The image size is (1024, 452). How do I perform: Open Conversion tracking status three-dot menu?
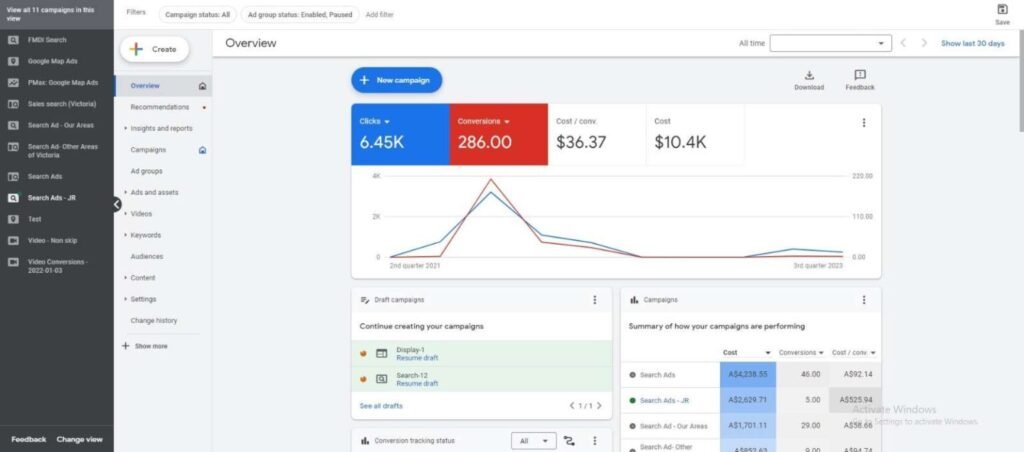point(594,441)
